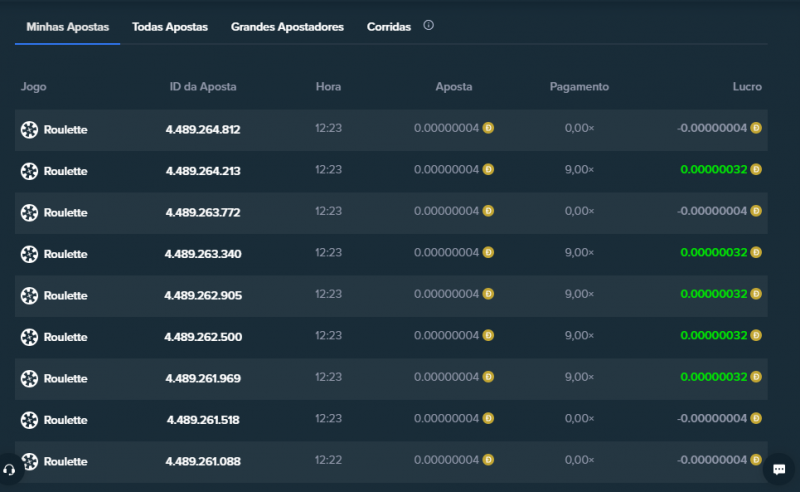Click the Roulette icon for bet 4.489.263.340
This screenshot has height=492, width=800.
tap(29, 254)
